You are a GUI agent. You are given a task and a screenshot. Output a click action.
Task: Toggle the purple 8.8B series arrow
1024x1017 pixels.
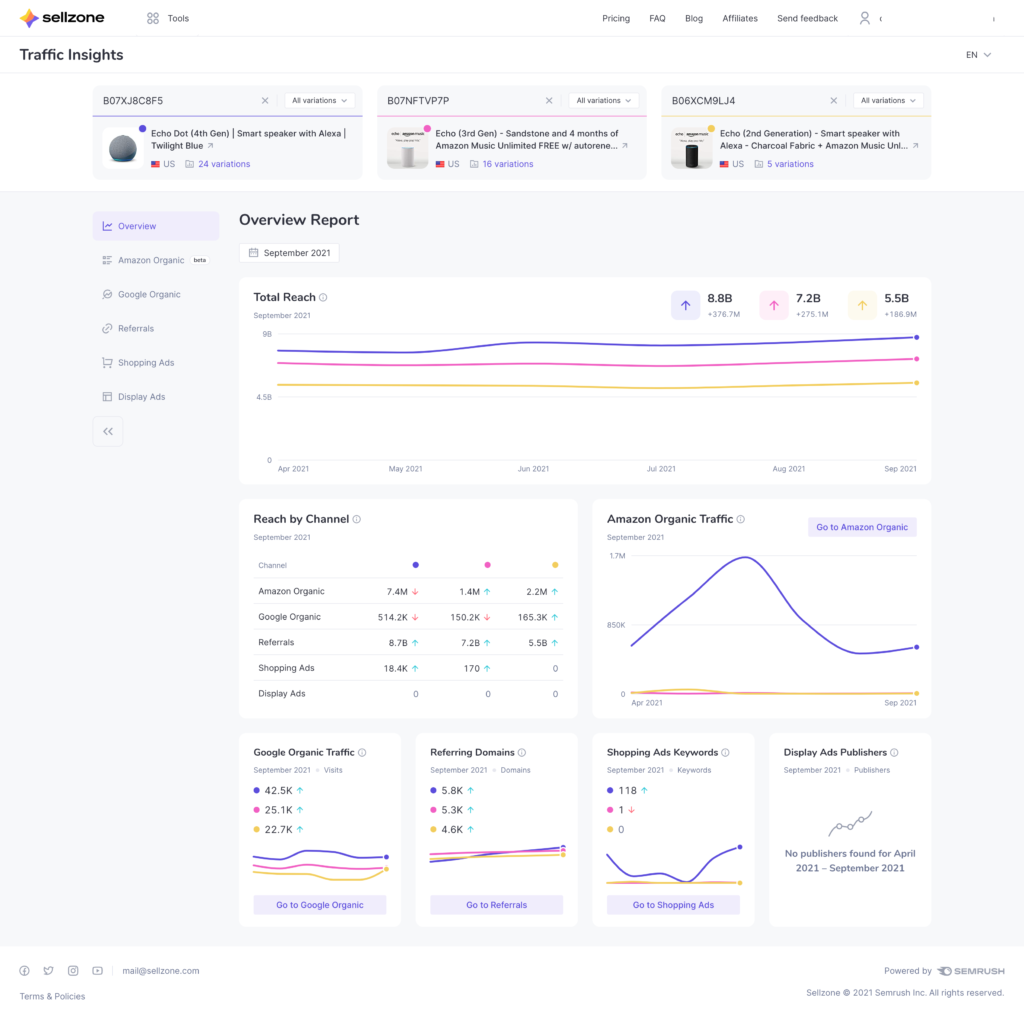click(x=685, y=306)
